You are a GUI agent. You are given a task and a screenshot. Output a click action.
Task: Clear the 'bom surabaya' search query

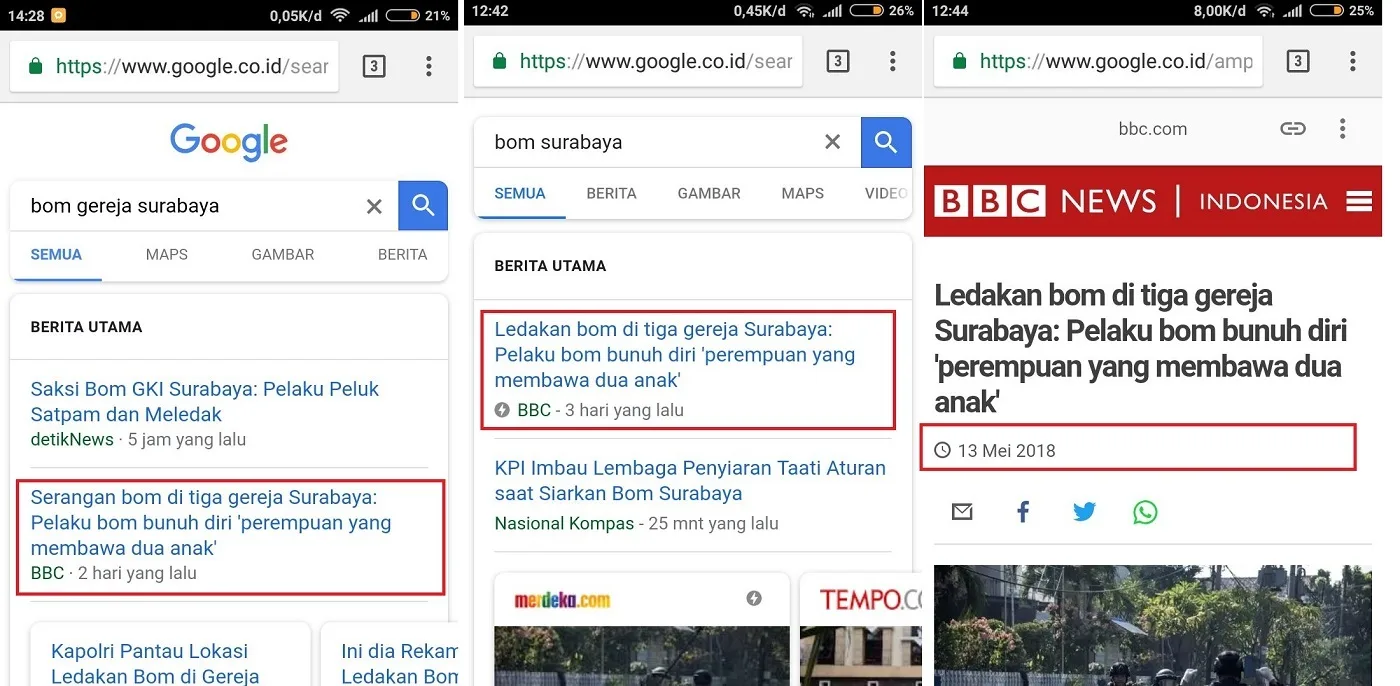click(832, 142)
